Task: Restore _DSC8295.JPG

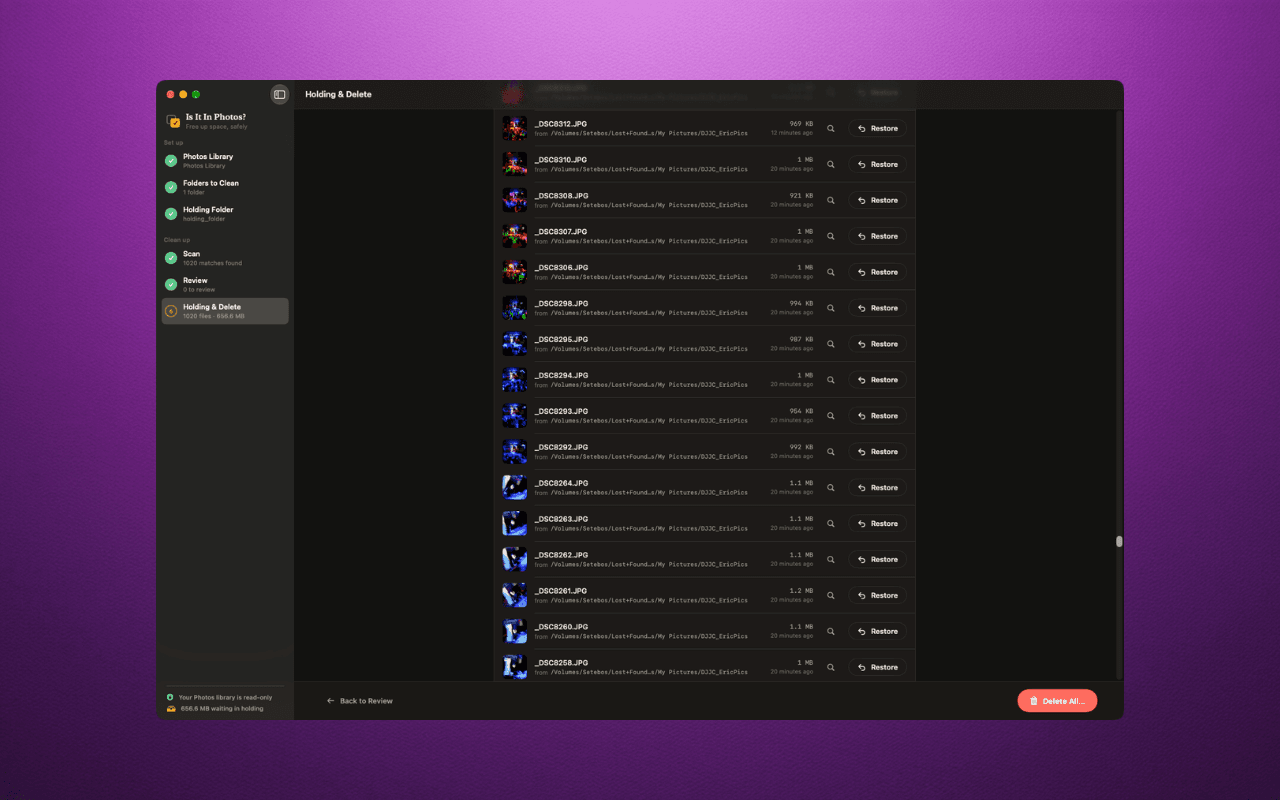Action: [878, 344]
